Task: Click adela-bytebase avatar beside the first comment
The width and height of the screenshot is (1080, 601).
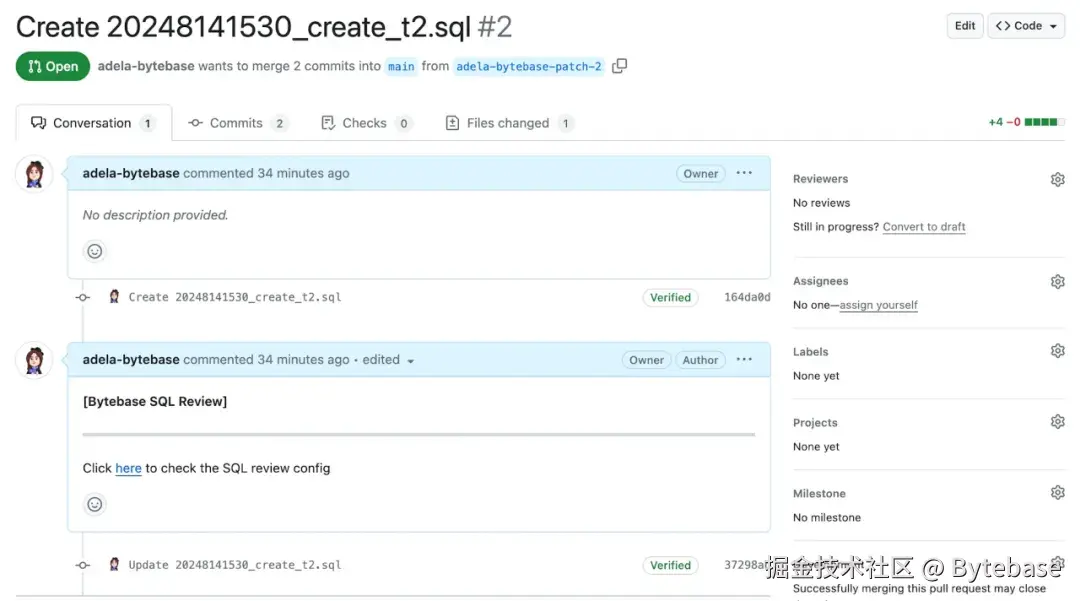Action: point(34,173)
